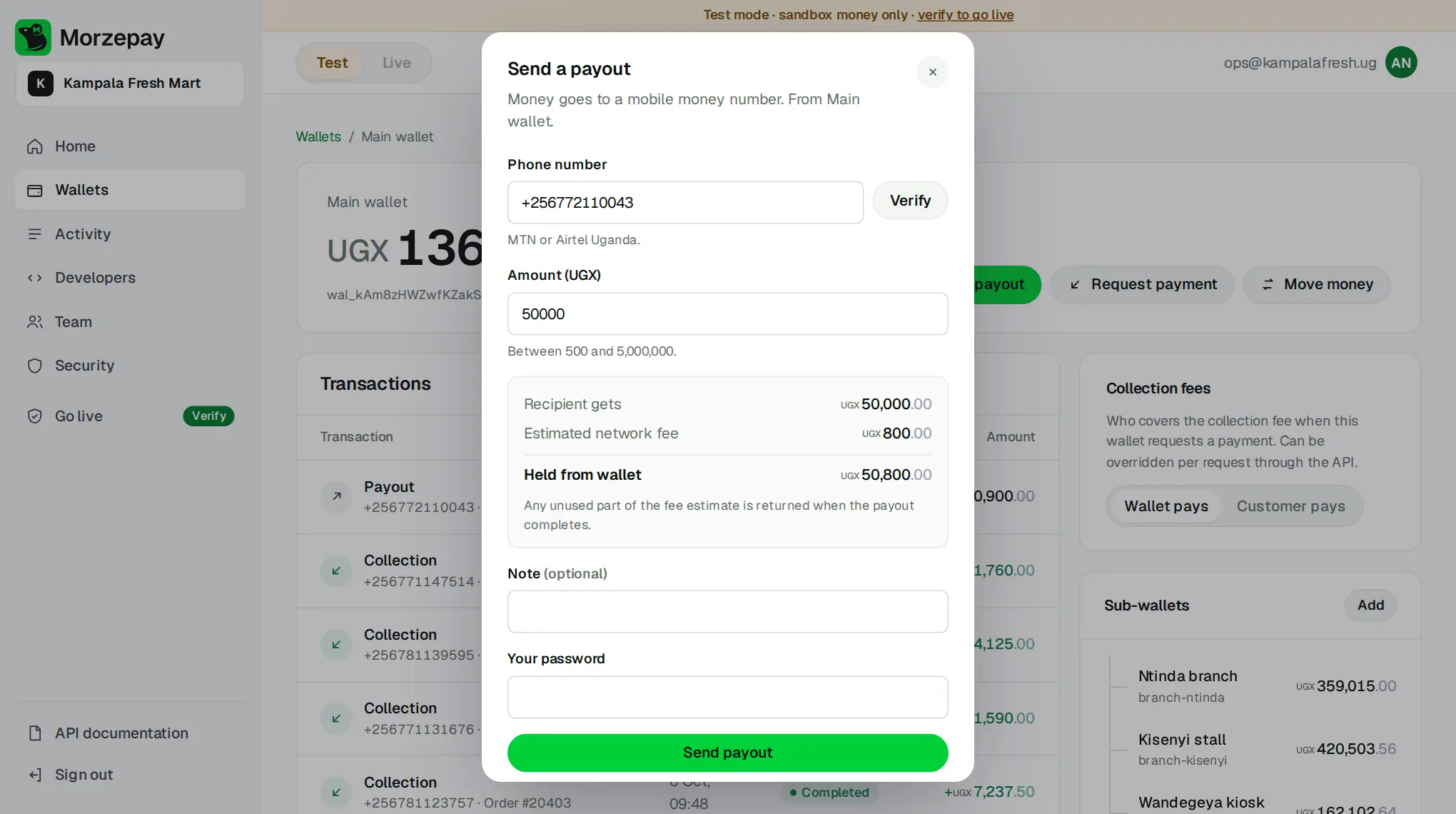The height and width of the screenshot is (814, 1456).
Task: Click the Move money button
Action: click(1316, 284)
